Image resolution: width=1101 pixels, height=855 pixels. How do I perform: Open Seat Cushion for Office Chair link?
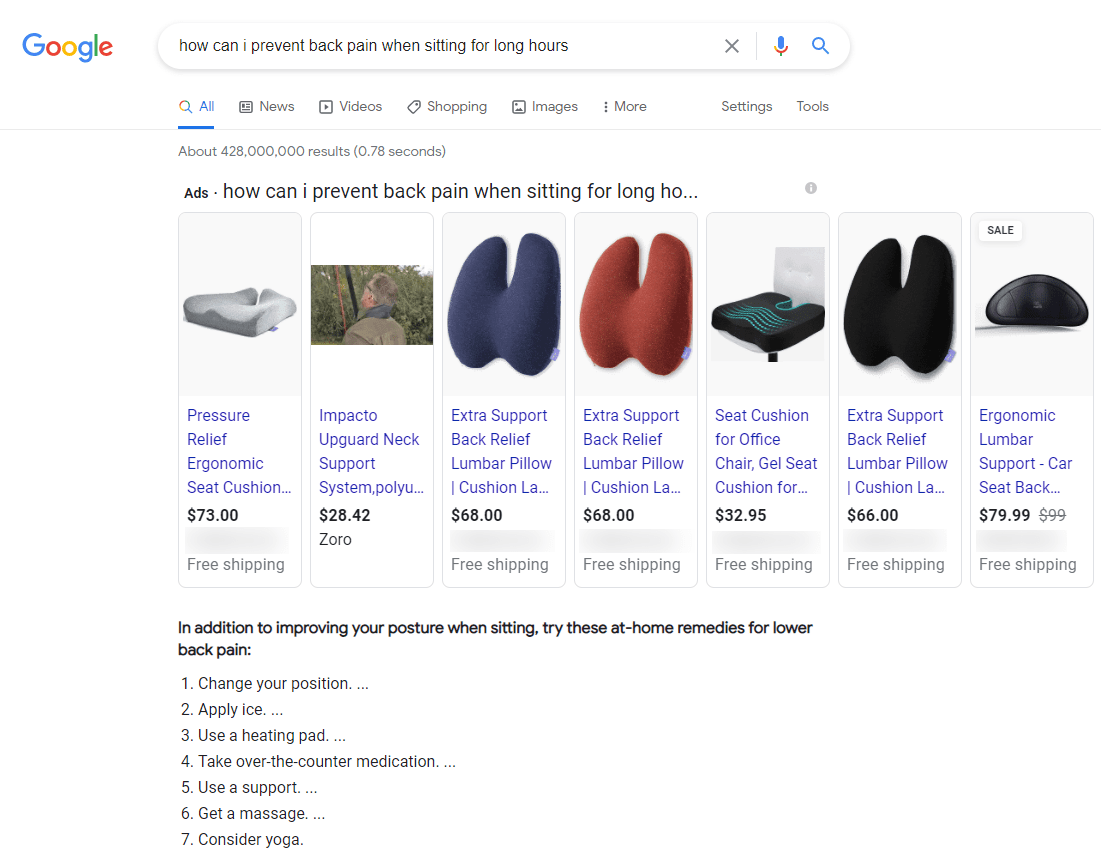tap(767, 451)
